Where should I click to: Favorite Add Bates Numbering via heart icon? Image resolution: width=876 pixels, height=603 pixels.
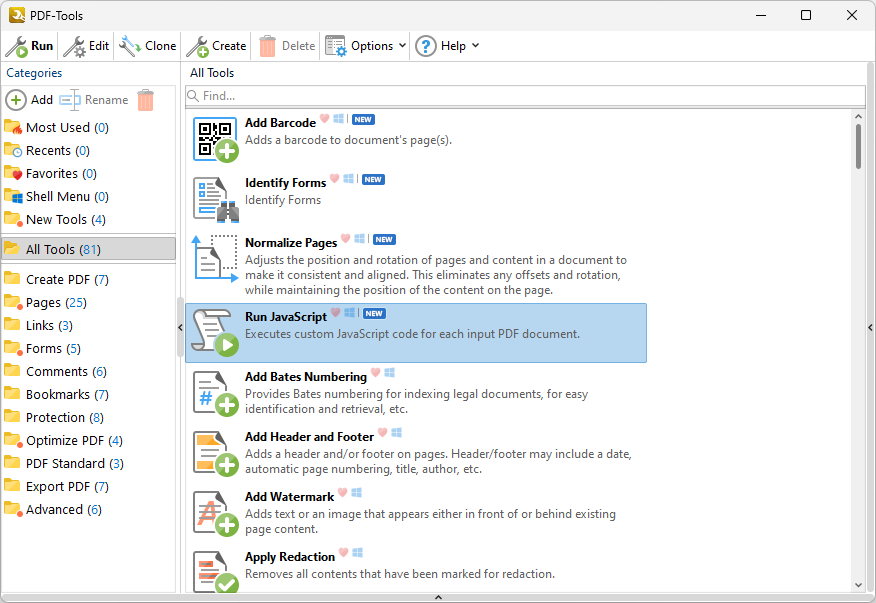pyautogui.click(x=375, y=372)
